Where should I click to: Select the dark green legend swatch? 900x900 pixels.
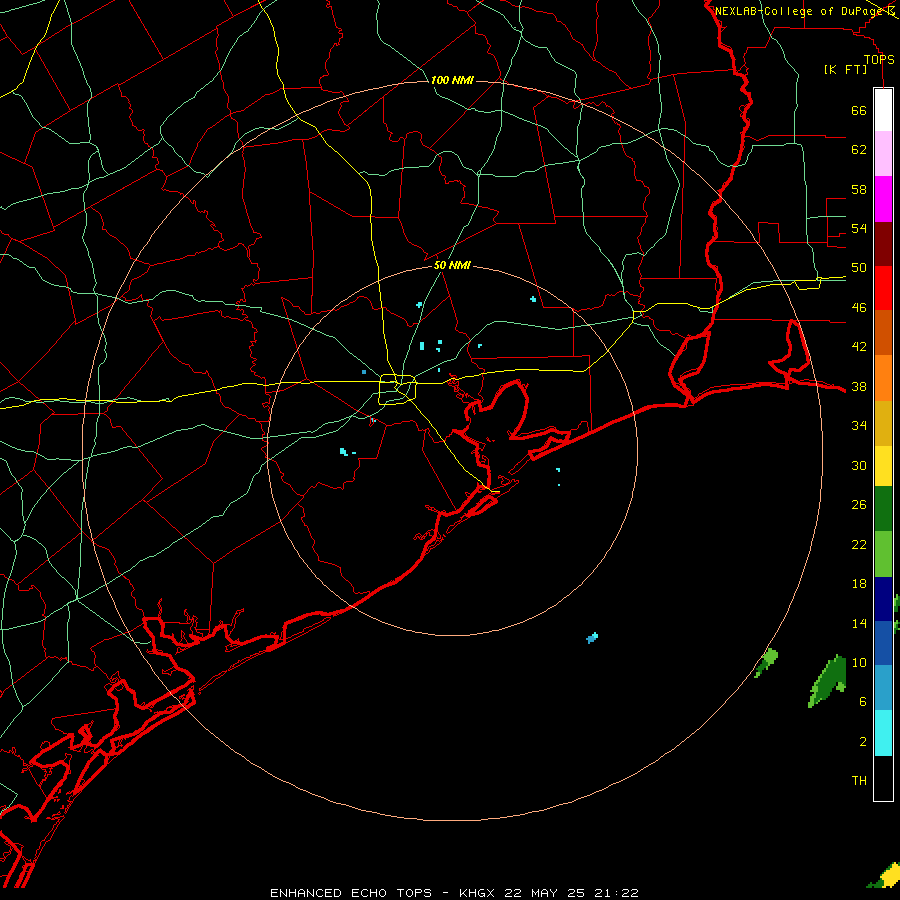pos(883,509)
